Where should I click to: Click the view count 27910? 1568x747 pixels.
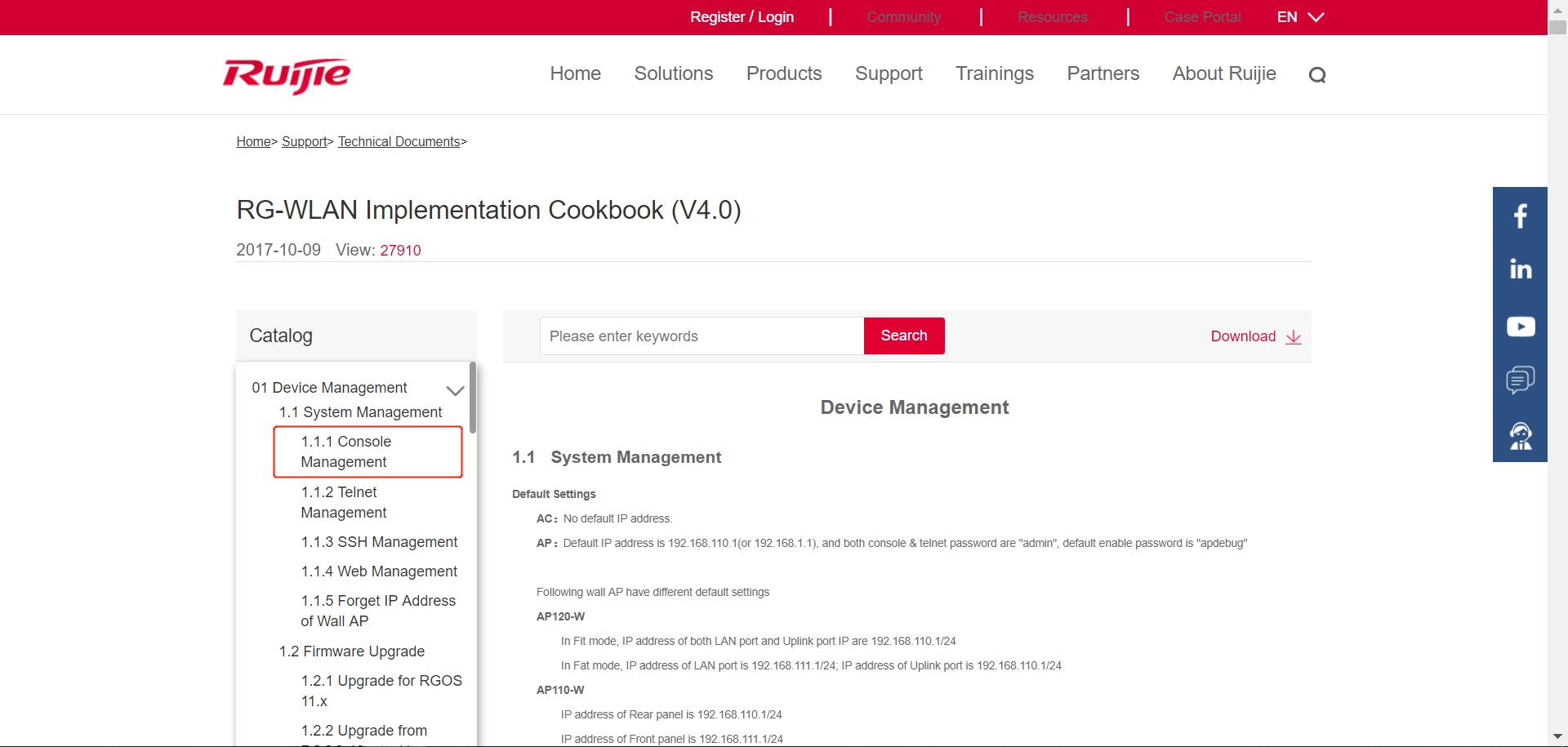[400, 251]
